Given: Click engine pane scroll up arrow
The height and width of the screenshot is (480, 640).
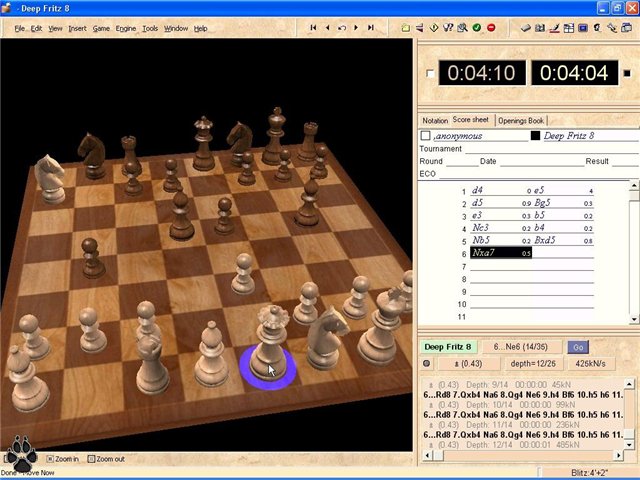Looking at the screenshot, I should pos(629,384).
